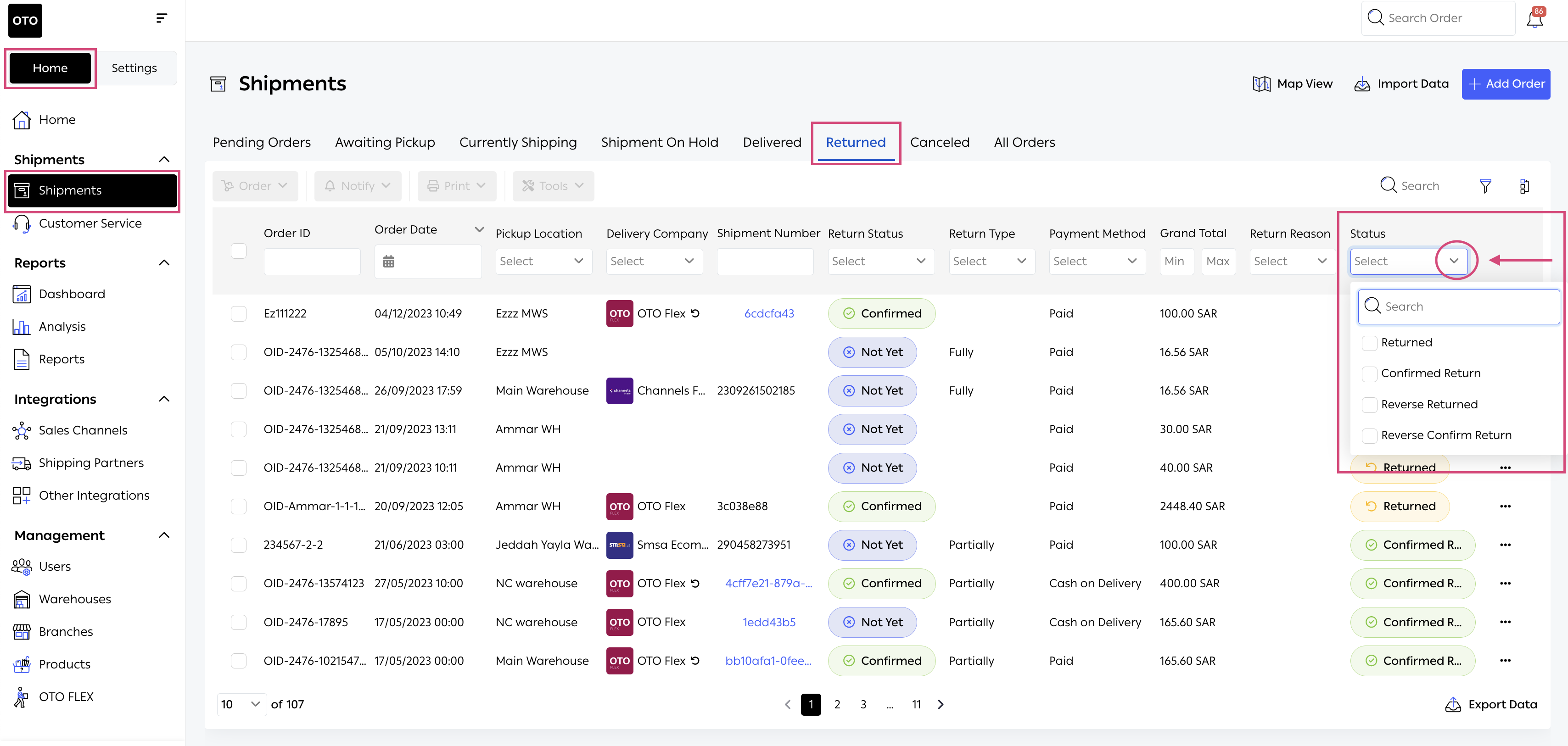Switch to the Canceled tab
1568x746 pixels.
point(939,142)
